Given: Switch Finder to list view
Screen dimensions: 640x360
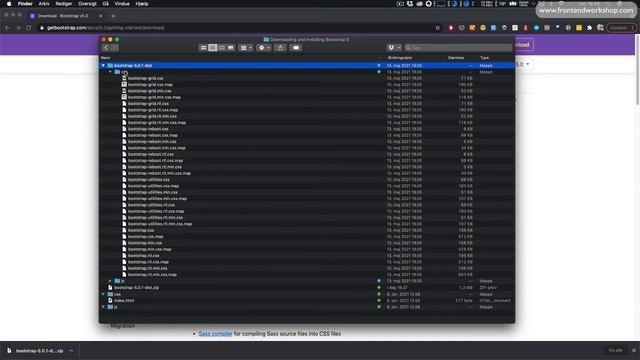Looking at the screenshot, I should tap(213, 48).
